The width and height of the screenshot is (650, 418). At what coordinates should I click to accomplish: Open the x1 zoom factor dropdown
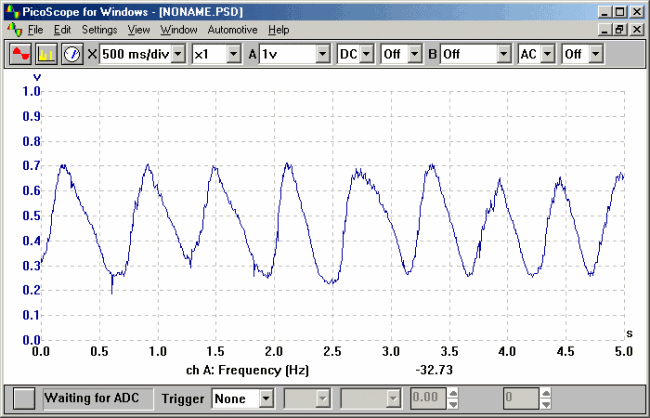click(232, 54)
